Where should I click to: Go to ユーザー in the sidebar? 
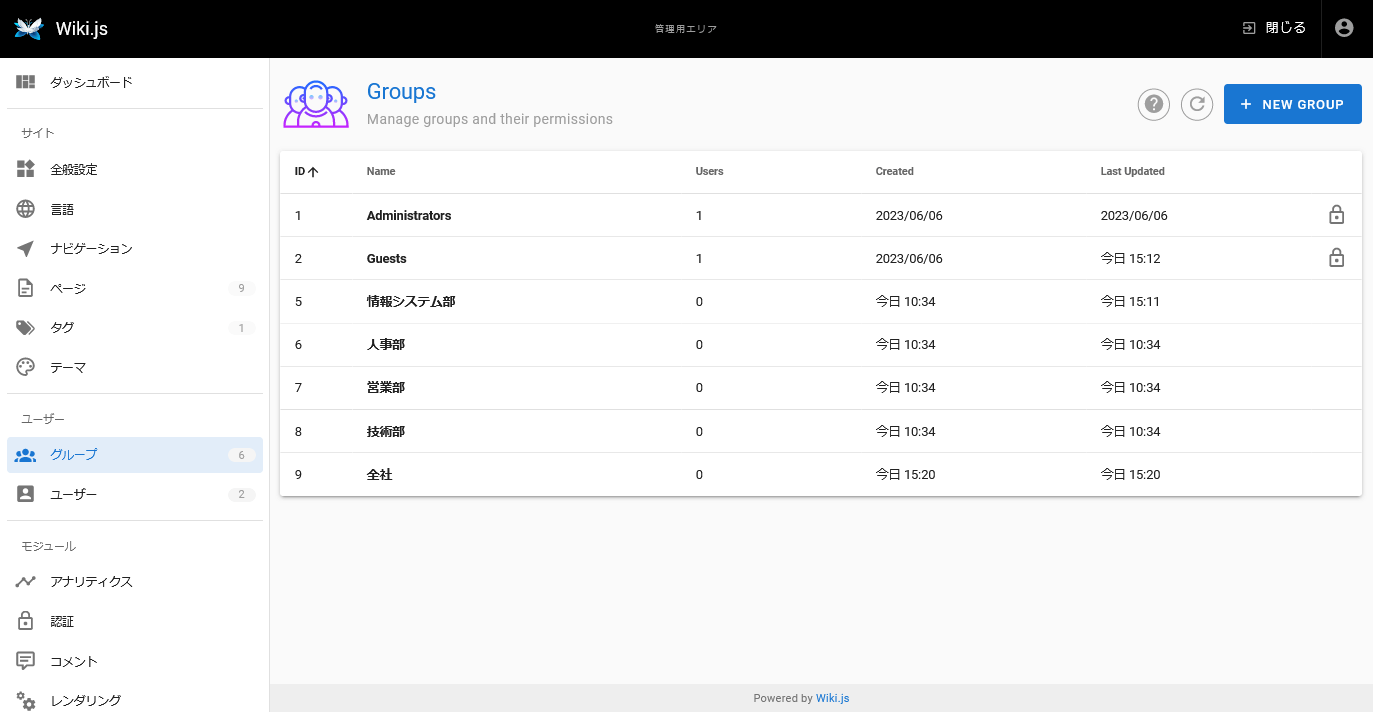point(74,494)
